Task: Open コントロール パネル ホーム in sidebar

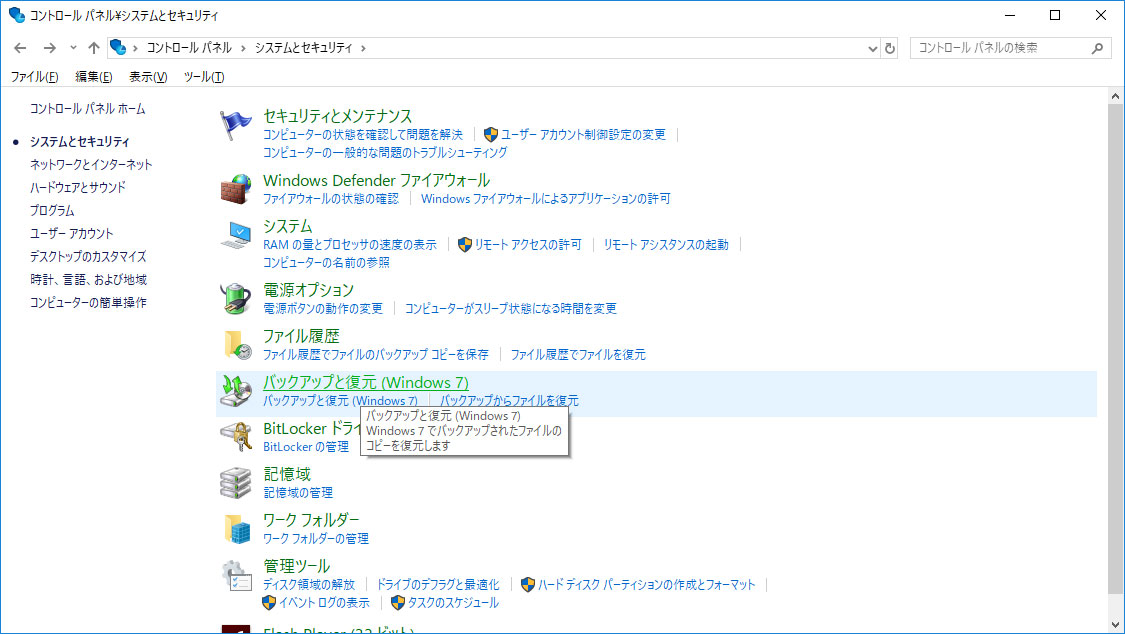Action: [88, 109]
